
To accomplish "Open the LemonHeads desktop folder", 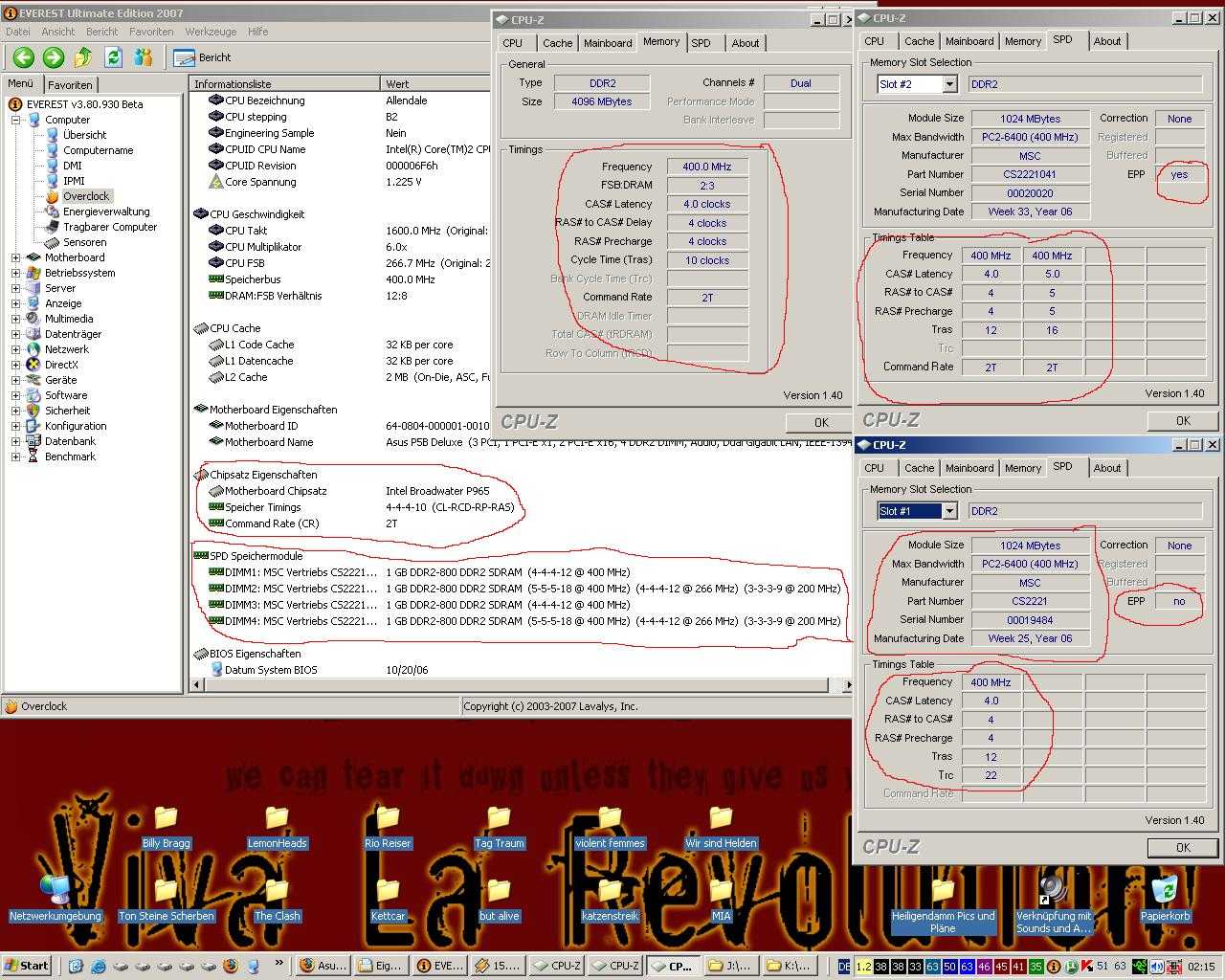I will [x=277, y=828].
